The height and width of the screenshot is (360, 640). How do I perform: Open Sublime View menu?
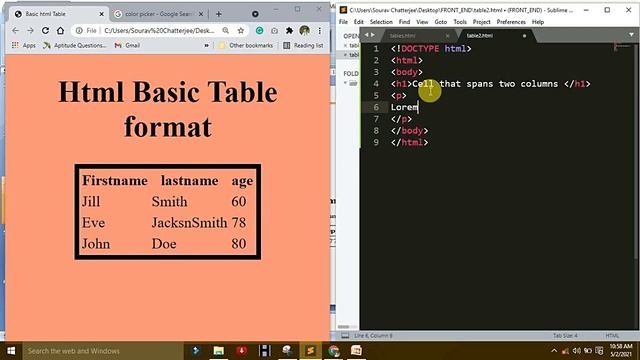pos(422,22)
